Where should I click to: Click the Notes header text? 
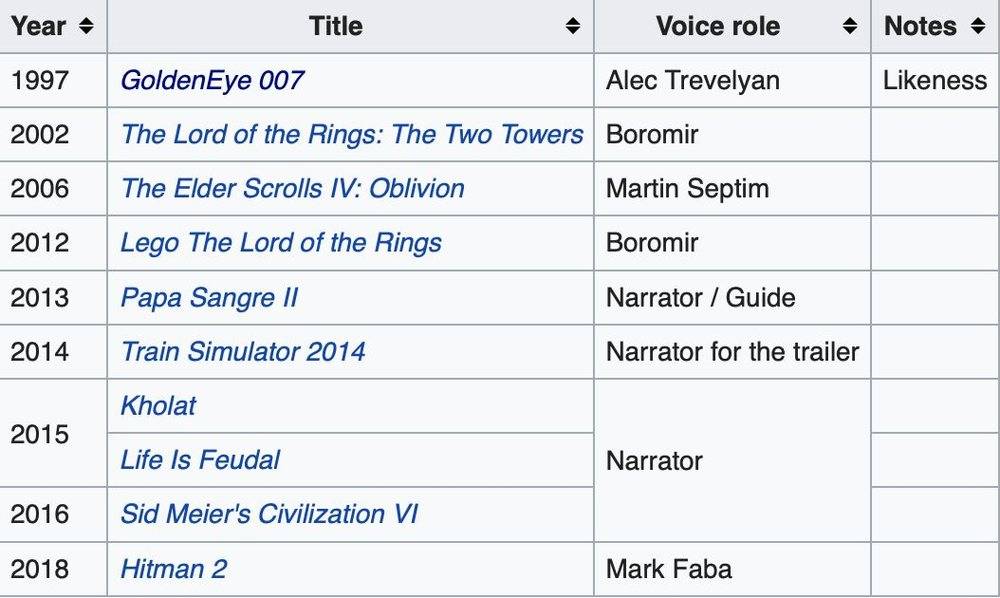point(920,26)
